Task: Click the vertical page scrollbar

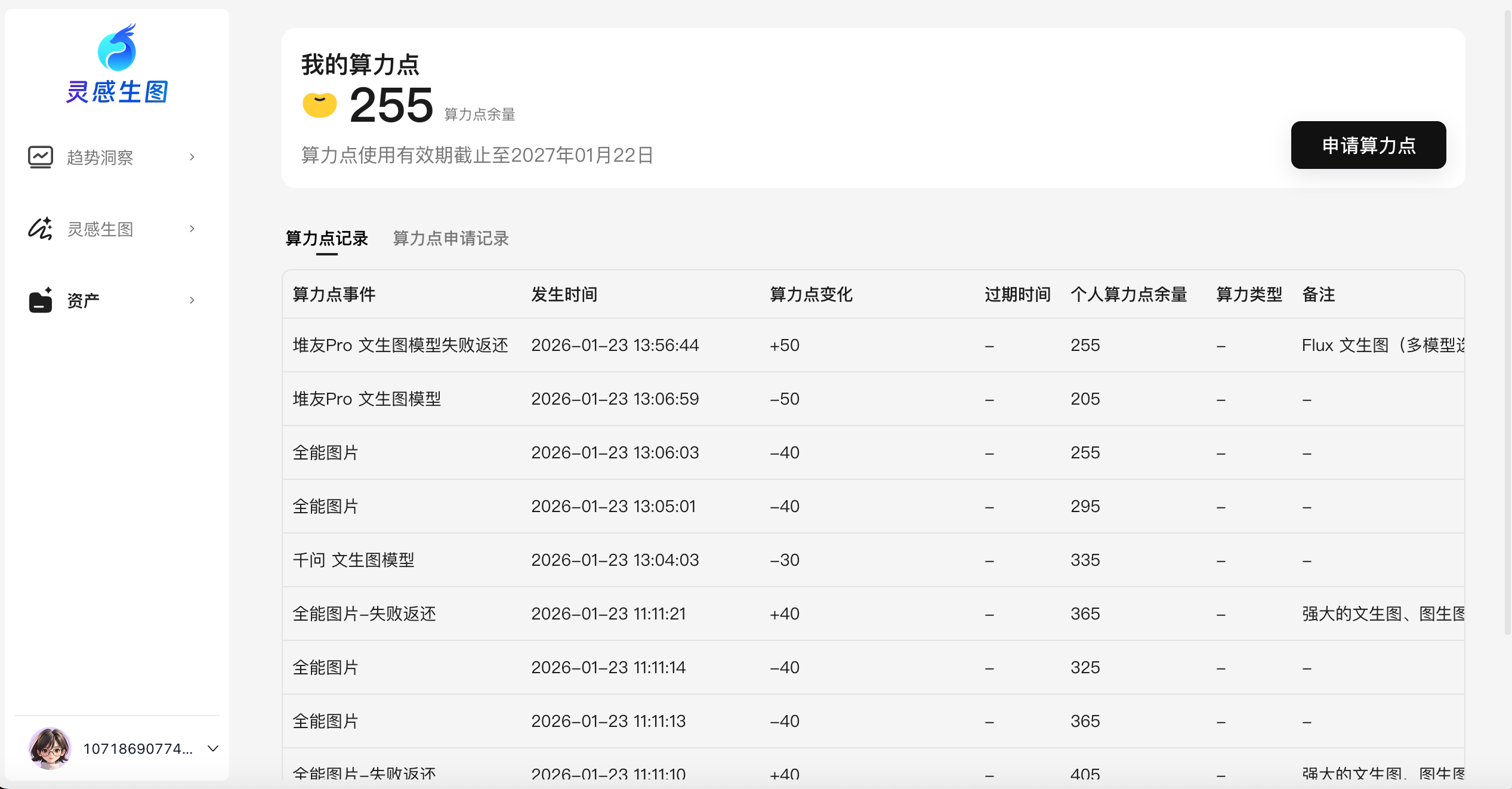Action: [1507, 322]
